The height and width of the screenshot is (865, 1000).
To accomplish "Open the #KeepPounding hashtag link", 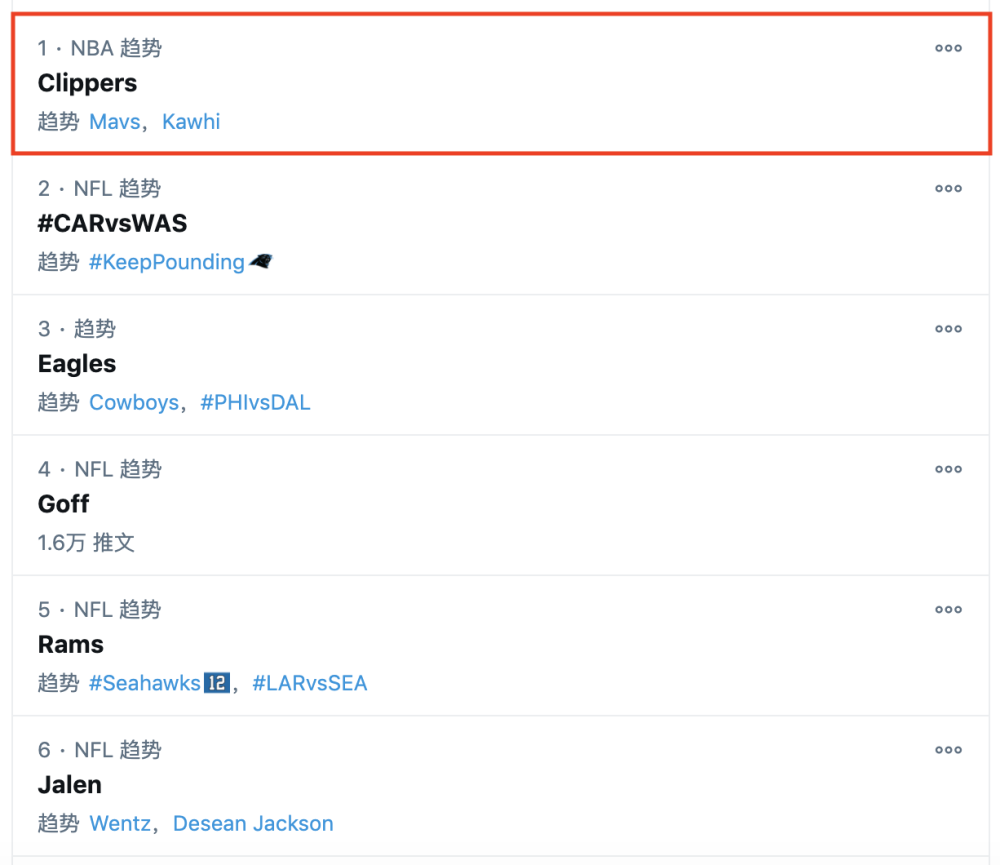I will pos(167,262).
